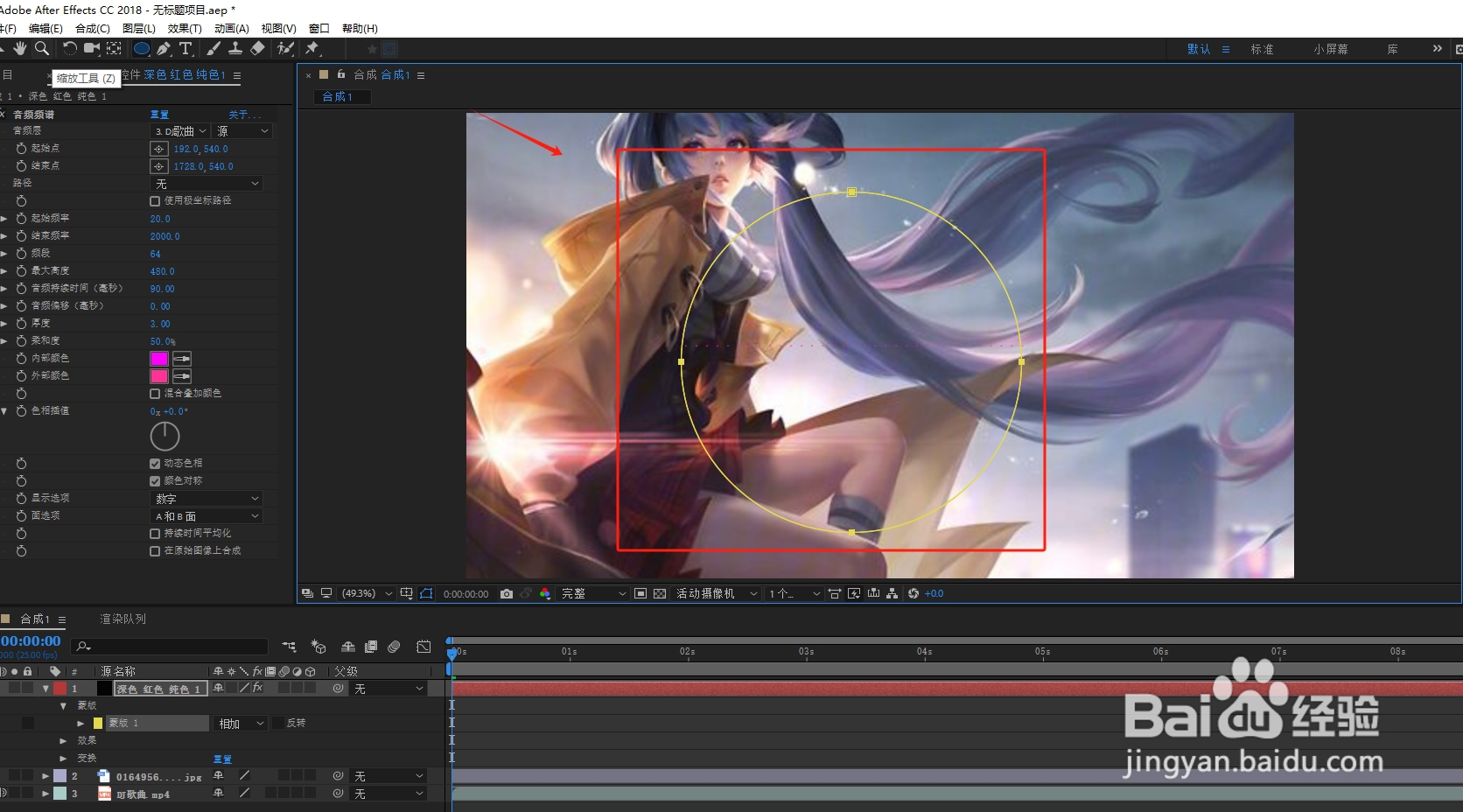Select the Hand tool
Image resolution: width=1463 pixels, height=812 pixels.
pyautogui.click(x=19, y=48)
